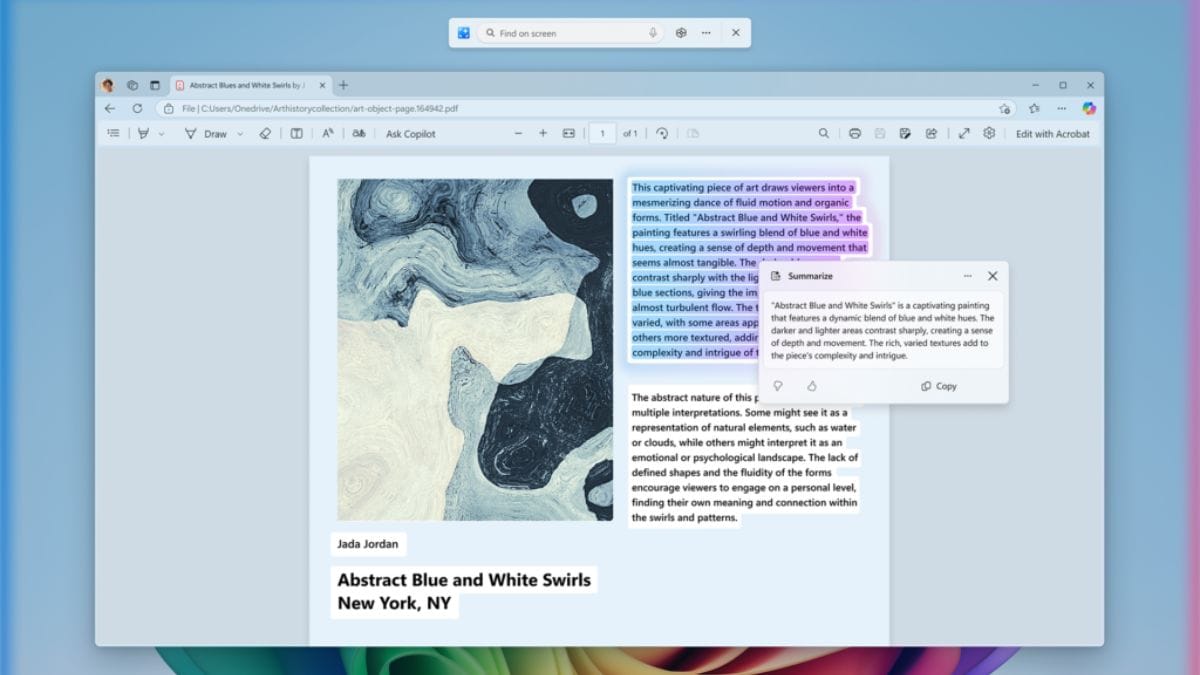The image size is (1200, 675).
Task: Click the 'Jada Jordan' text
Action: click(368, 544)
